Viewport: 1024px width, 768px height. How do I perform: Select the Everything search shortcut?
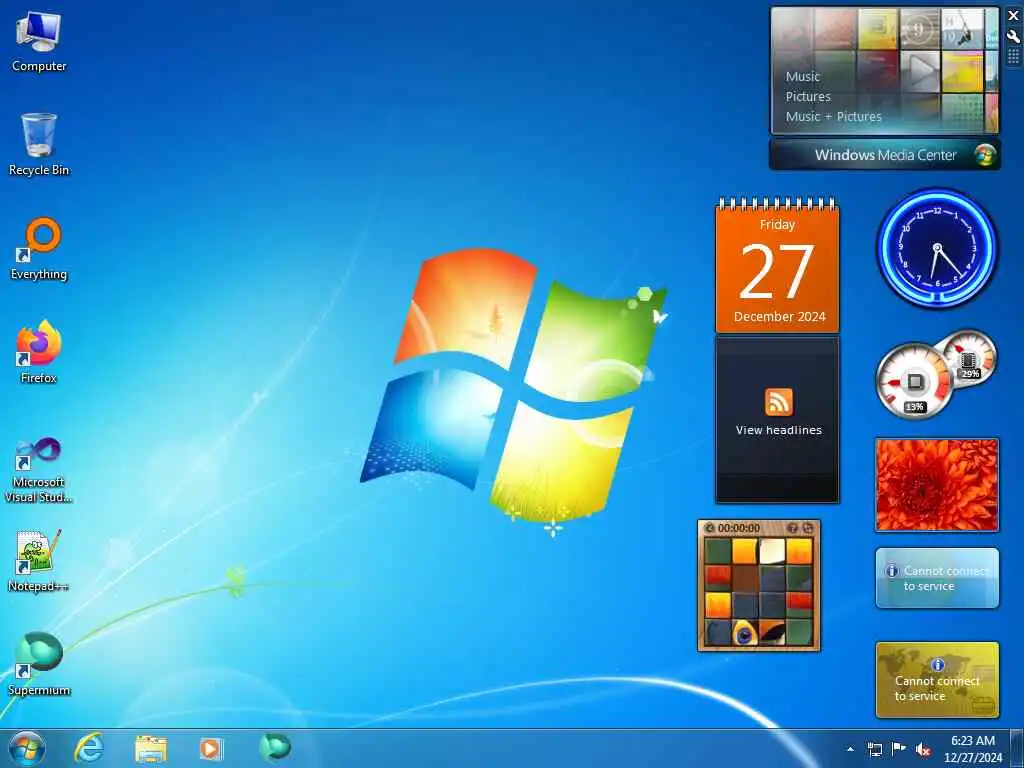tap(39, 249)
